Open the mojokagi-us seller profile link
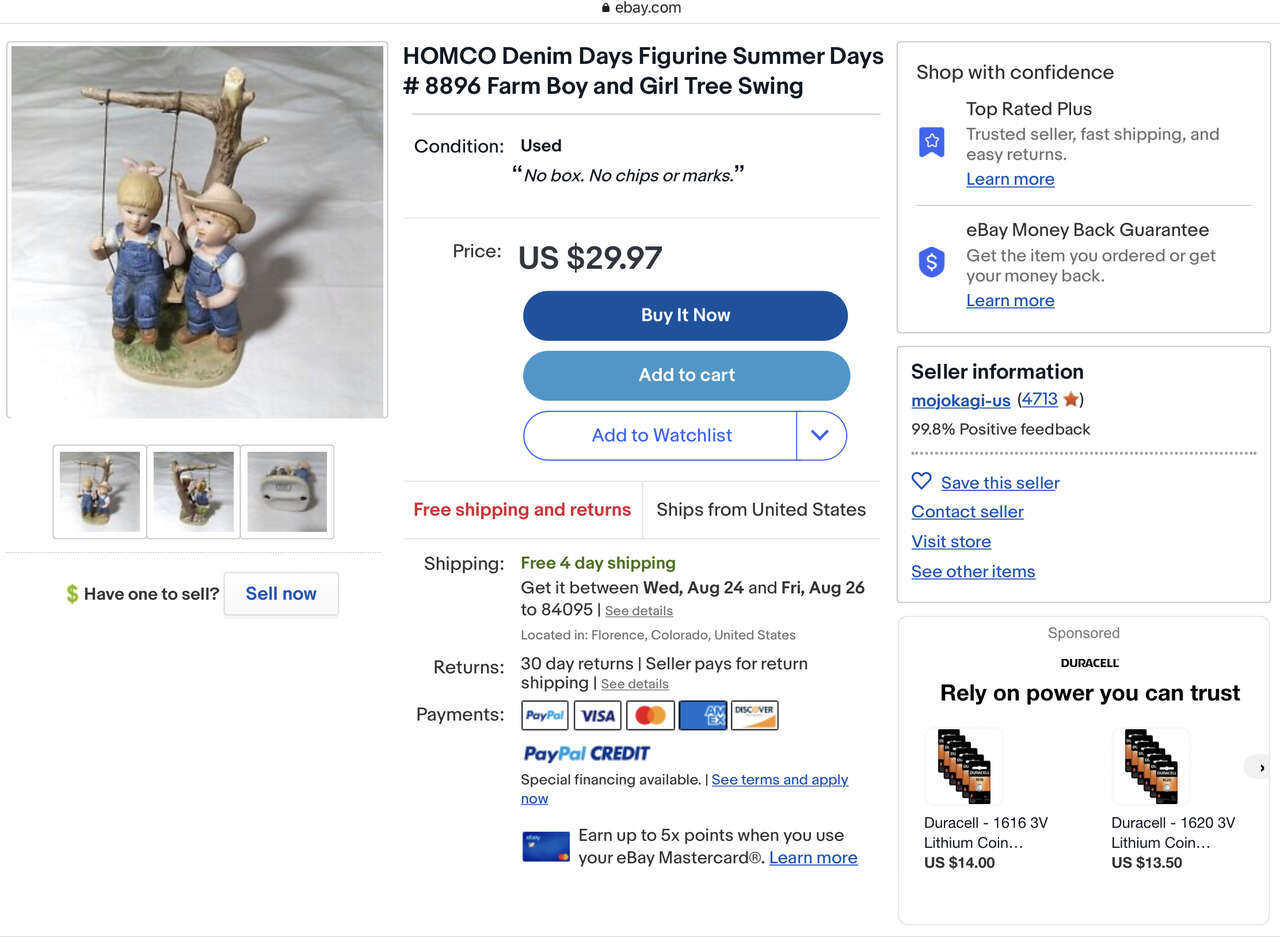 [x=960, y=400]
